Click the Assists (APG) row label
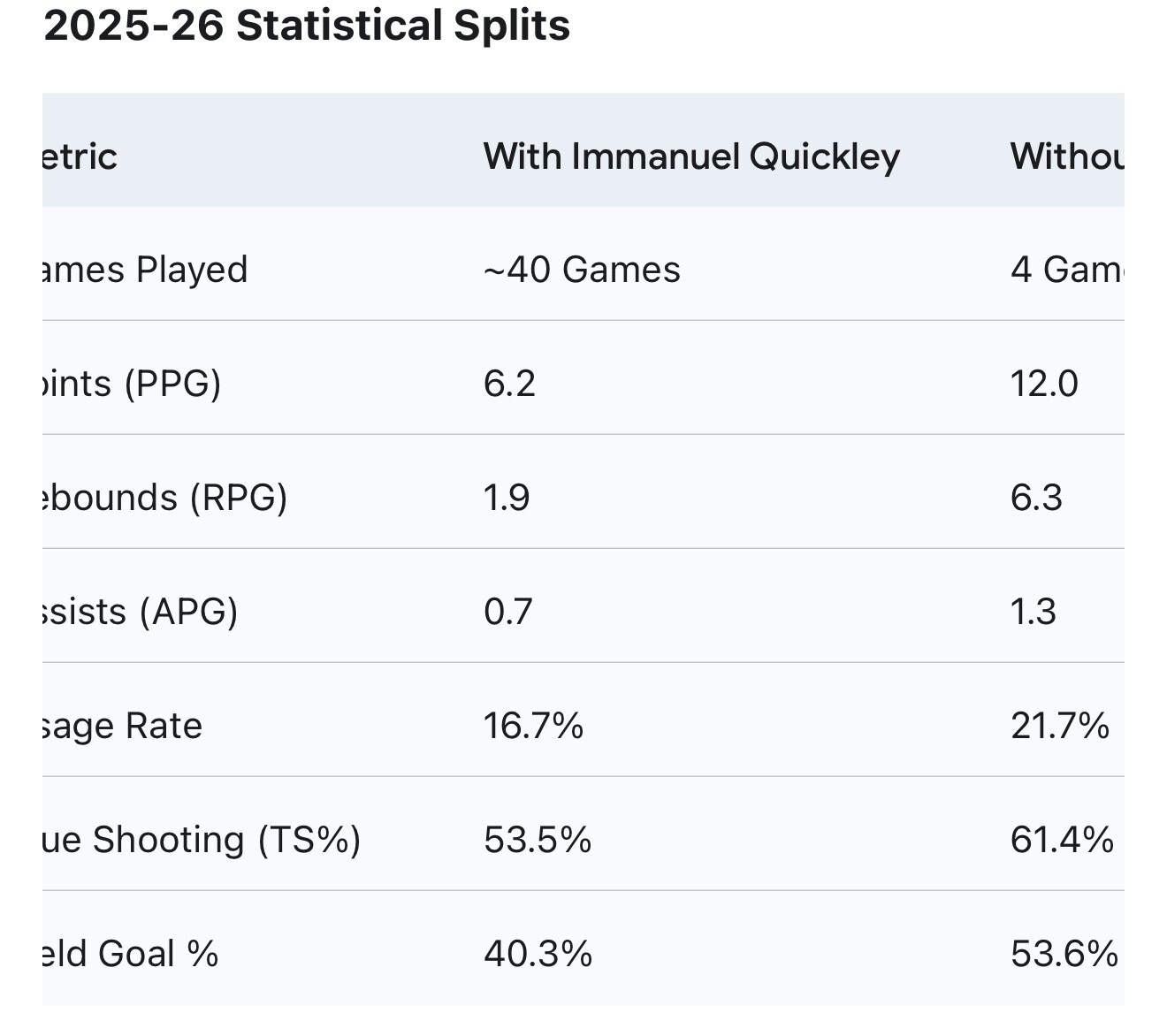1167x1036 pixels. tap(140, 612)
